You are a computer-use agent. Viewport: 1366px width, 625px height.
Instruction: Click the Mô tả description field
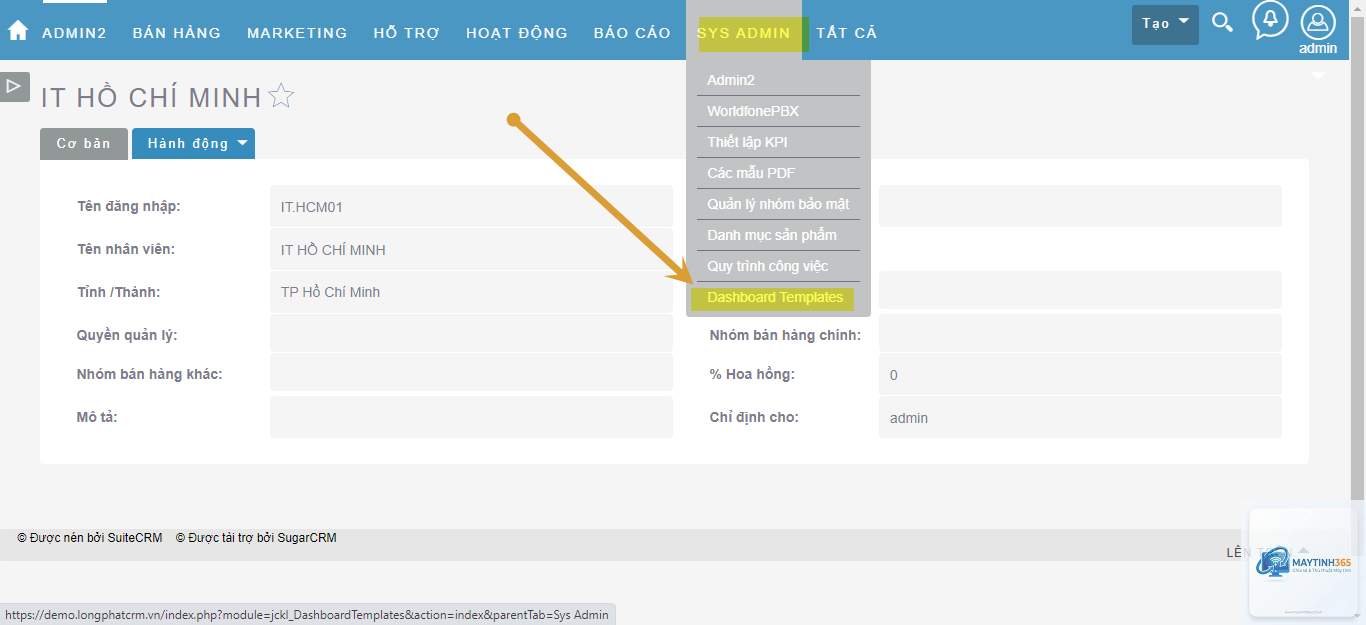point(471,417)
